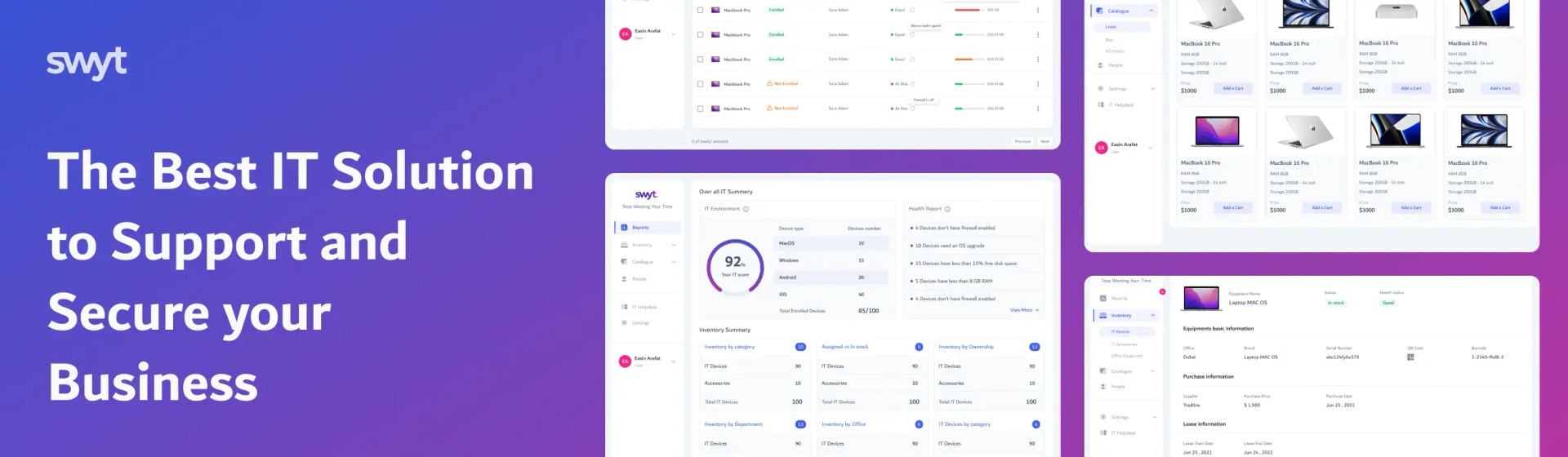
Task: Open the Inventory by category card title
Action: (x=729, y=347)
